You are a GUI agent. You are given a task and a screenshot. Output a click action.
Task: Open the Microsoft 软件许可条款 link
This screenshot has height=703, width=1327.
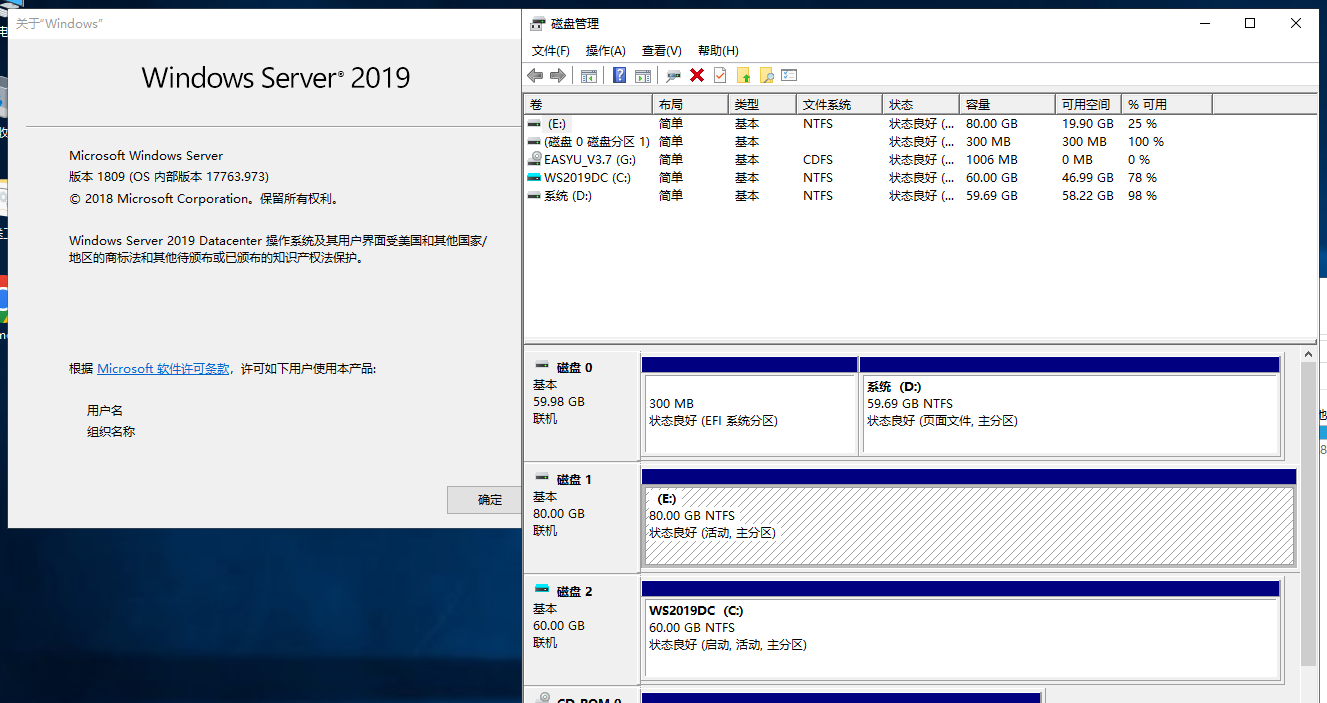coord(163,369)
